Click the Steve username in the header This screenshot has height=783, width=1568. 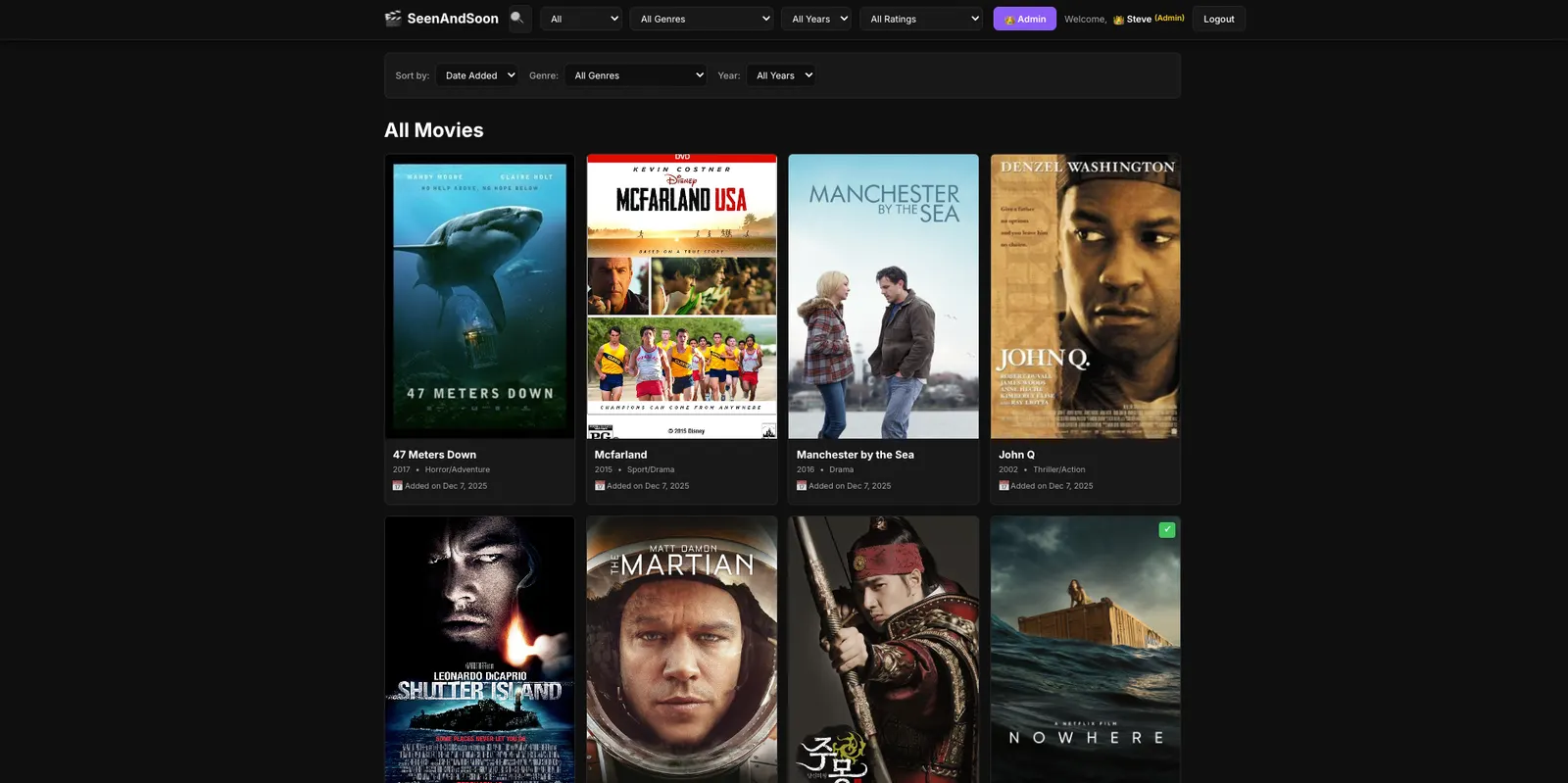pyautogui.click(x=1139, y=20)
